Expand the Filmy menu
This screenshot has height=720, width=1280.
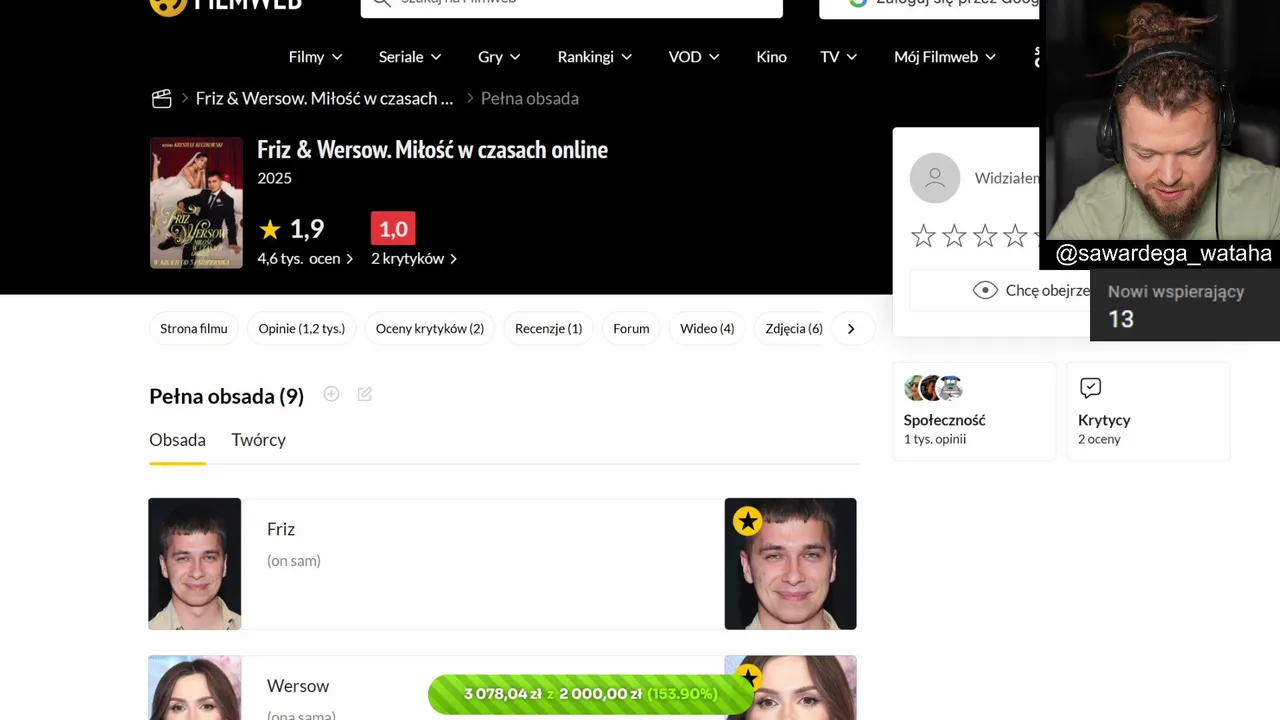[x=315, y=57]
